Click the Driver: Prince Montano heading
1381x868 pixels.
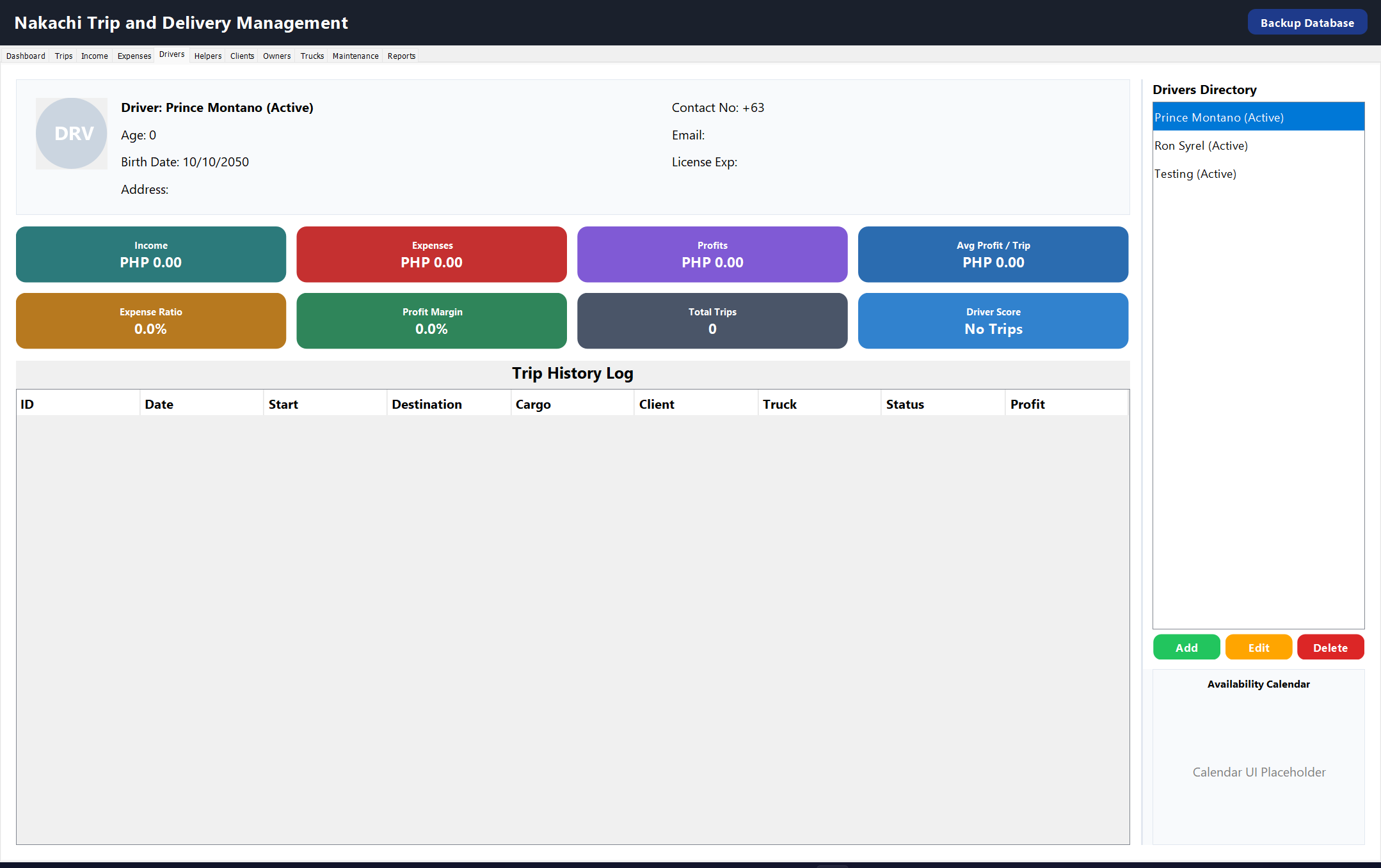(217, 107)
